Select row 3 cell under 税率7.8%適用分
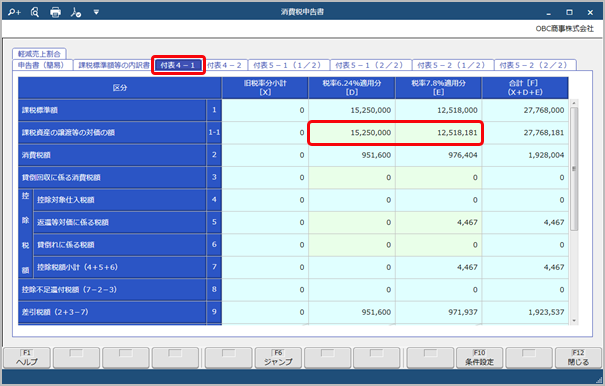This screenshot has width=605, height=386. (x=438, y=178)
